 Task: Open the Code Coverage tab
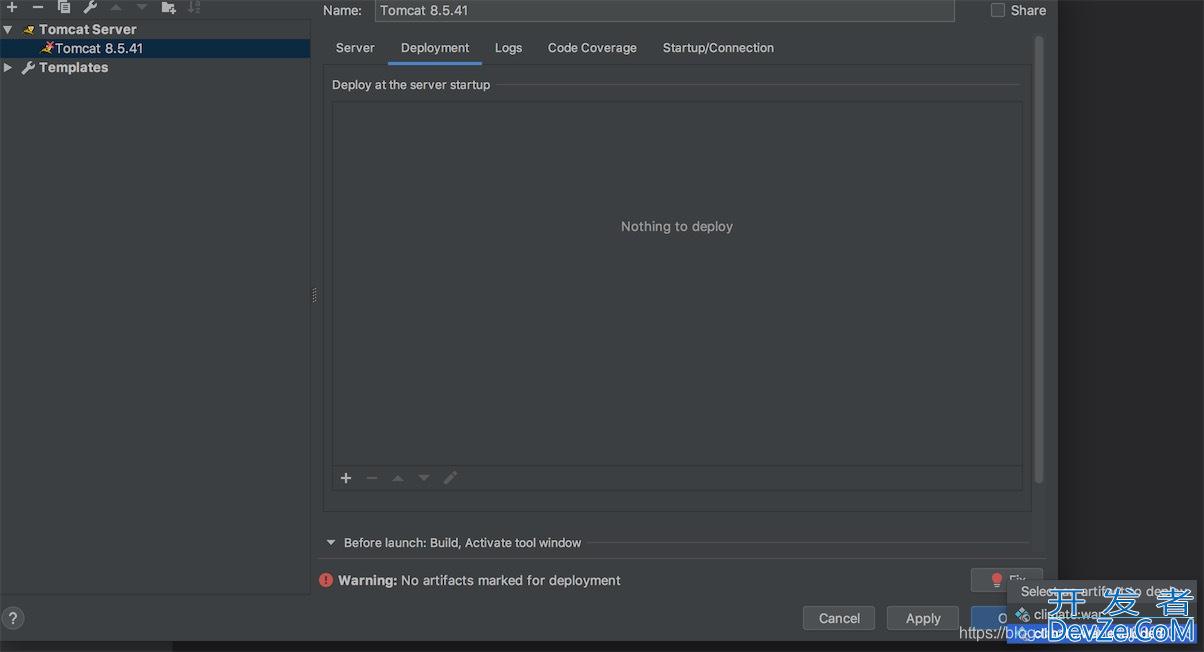(x=592, y=48)
